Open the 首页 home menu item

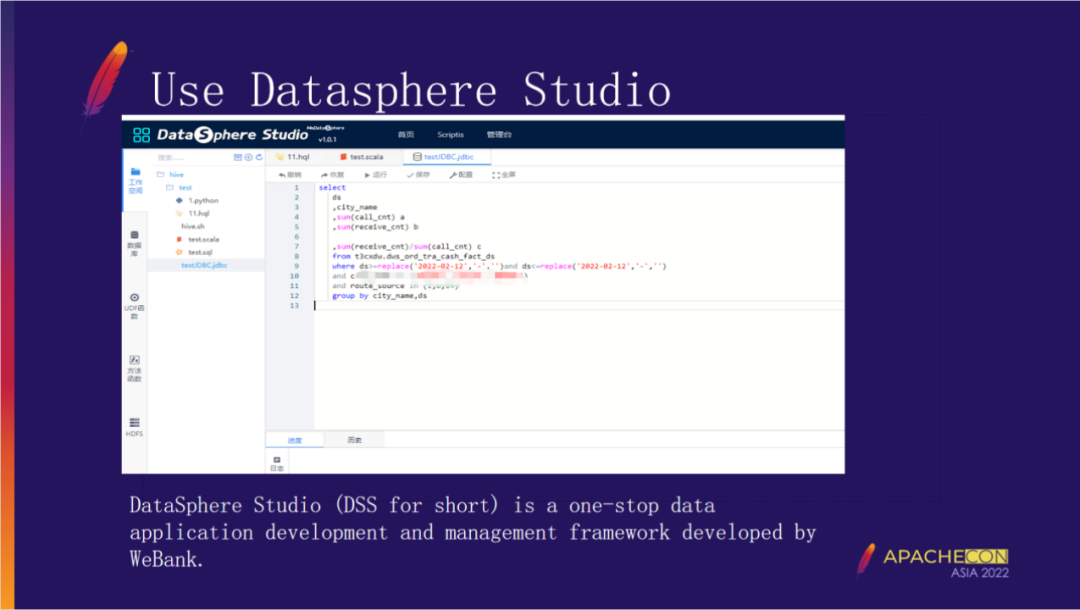(x=406, y=134)
